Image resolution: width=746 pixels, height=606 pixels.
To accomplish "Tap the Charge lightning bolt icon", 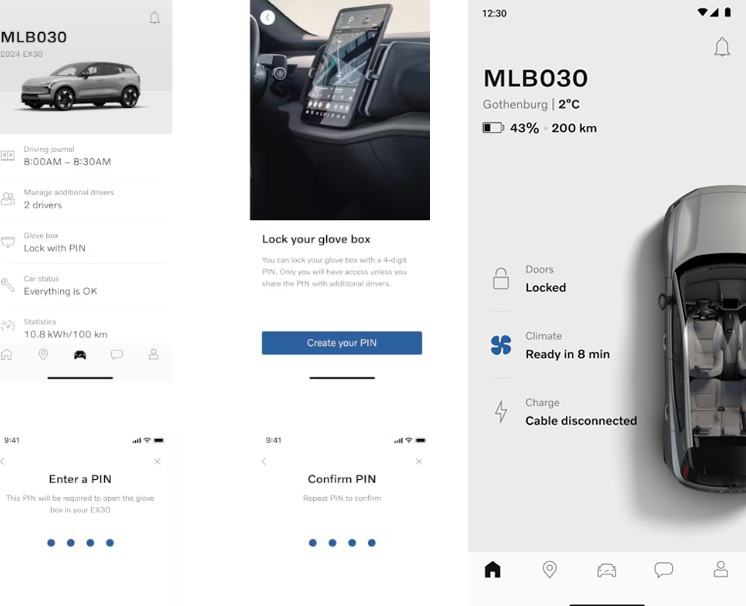I will 501,411.
